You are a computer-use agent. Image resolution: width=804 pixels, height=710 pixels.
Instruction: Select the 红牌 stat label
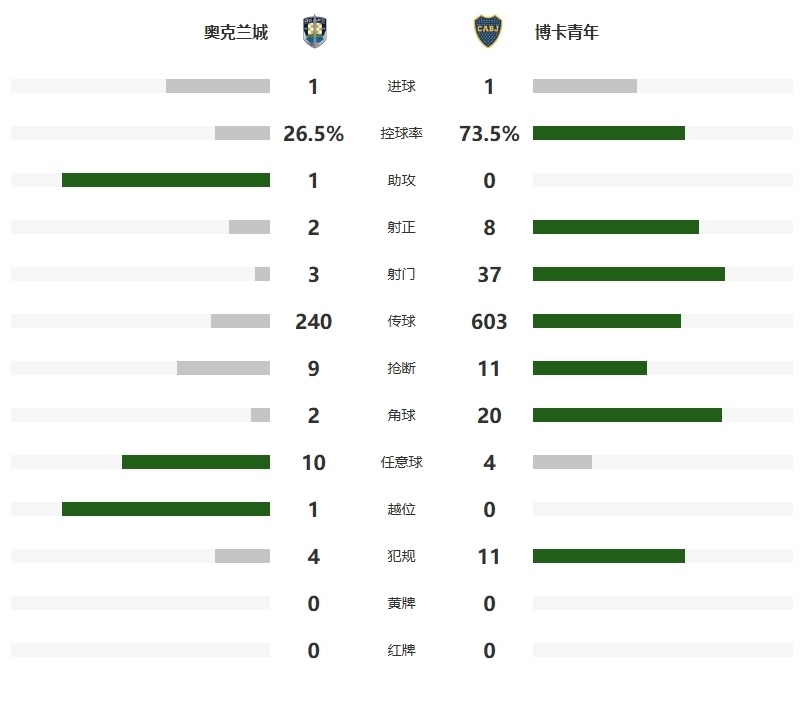pos(401,651)
